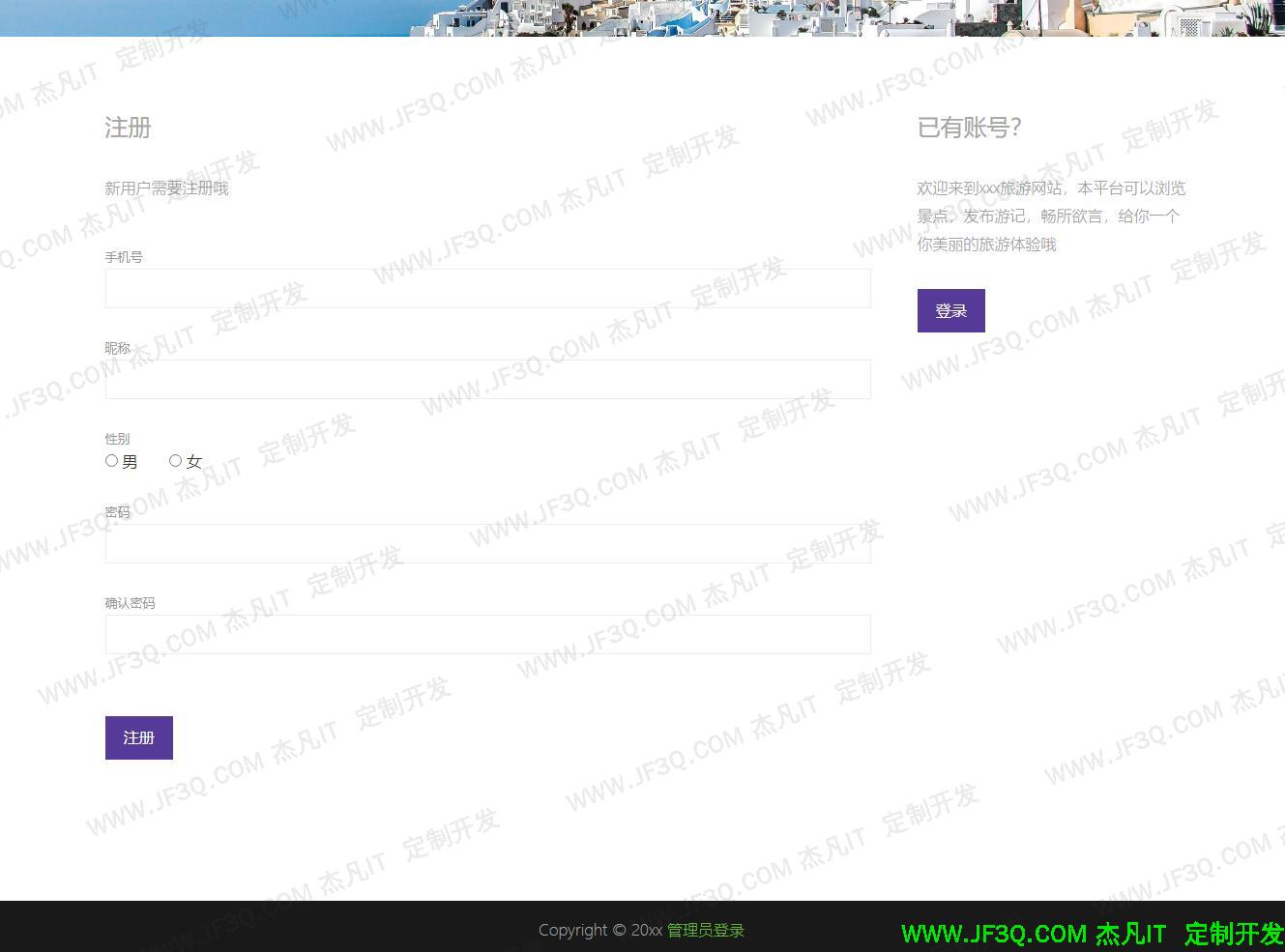Click the purple 登录 button
The width and height of the screenshot is (1285, 952).
pos(950,310)
